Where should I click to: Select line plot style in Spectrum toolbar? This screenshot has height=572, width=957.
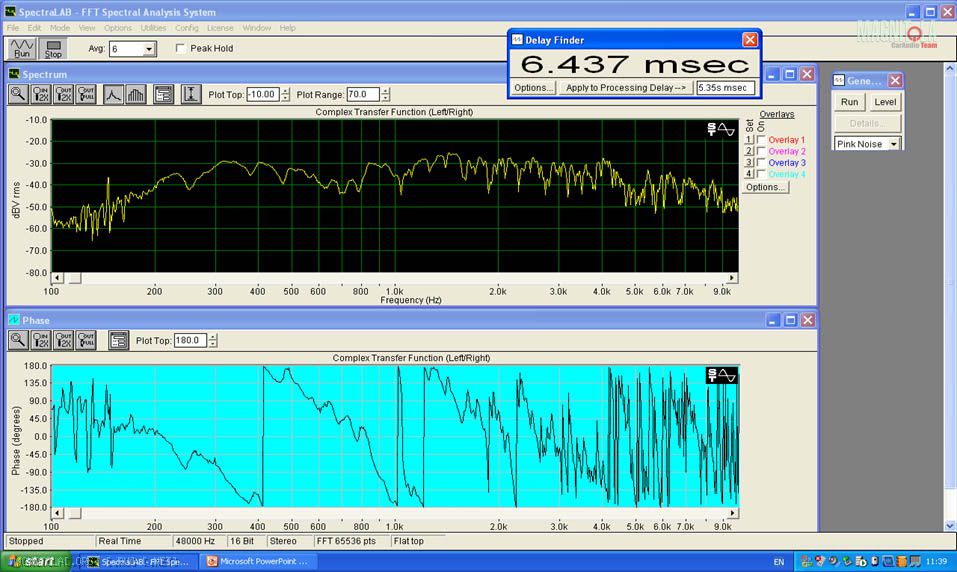[x=113, y=94]
